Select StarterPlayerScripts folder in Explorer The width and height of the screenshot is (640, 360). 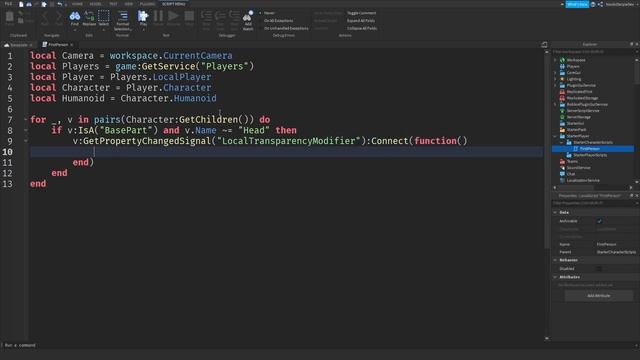tap(589, 155)
